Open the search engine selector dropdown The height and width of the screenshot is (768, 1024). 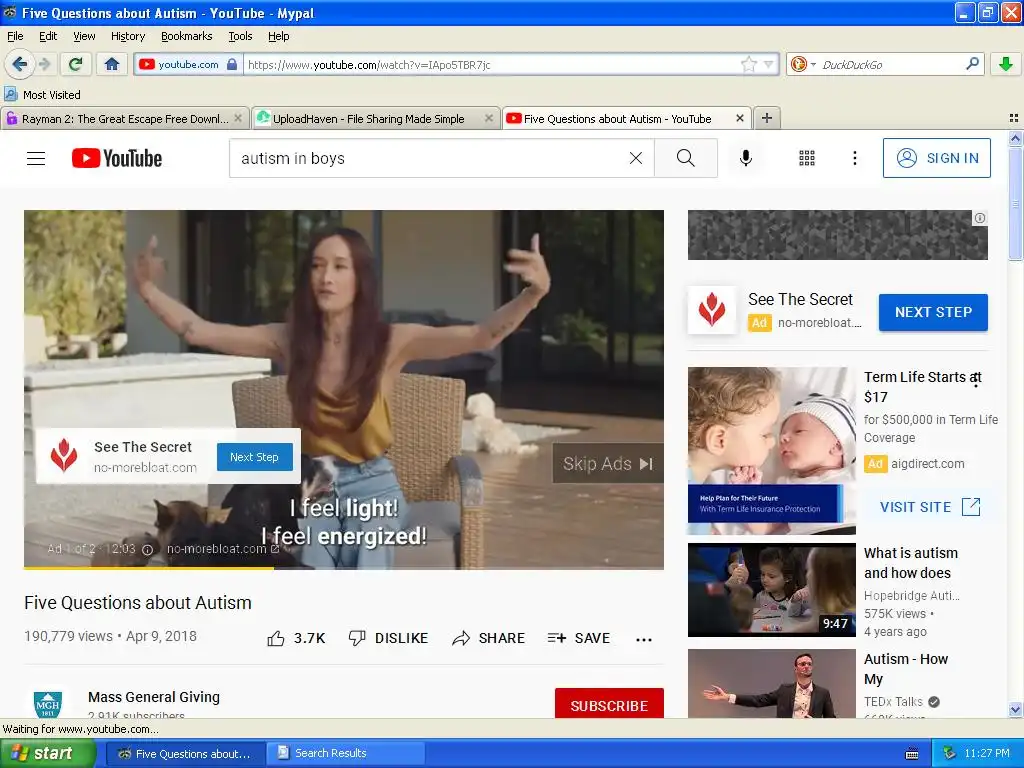[x=802, y=64]
